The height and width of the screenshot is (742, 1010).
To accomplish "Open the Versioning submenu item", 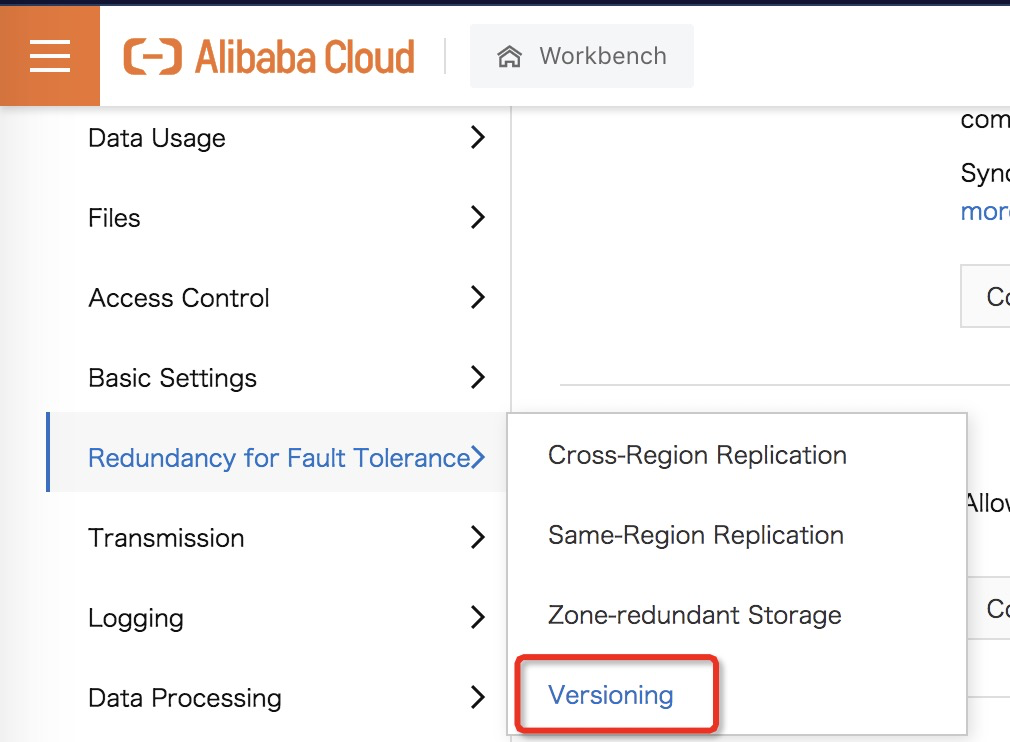I will pos(611,695).
